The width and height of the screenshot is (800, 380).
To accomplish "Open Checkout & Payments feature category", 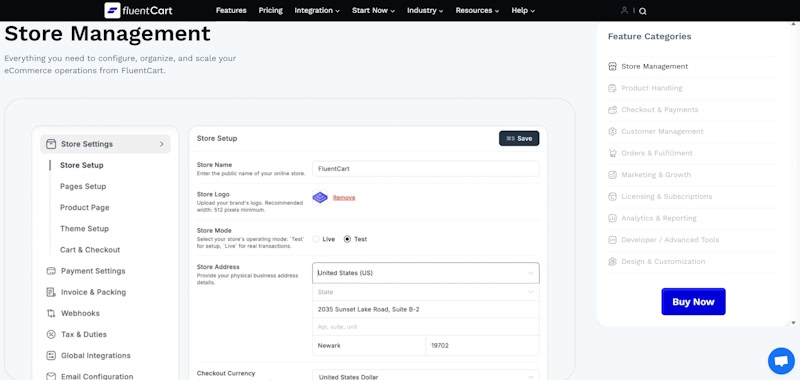I will tap(660, 110).
